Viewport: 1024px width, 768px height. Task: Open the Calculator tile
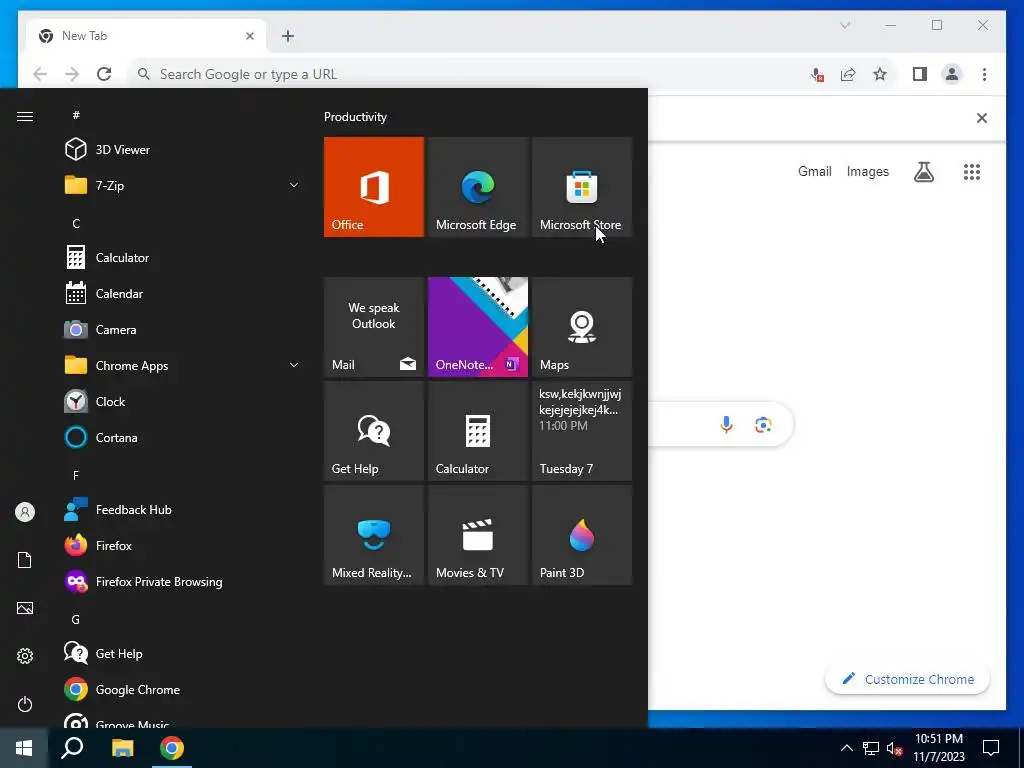[478, 431]
